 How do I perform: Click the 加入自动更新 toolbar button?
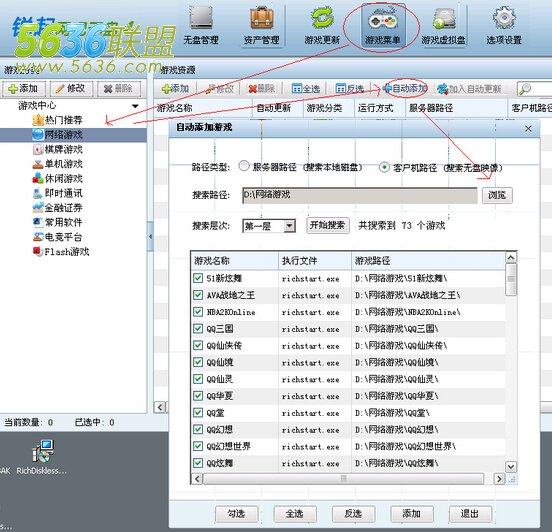click(x=469, y=89)
